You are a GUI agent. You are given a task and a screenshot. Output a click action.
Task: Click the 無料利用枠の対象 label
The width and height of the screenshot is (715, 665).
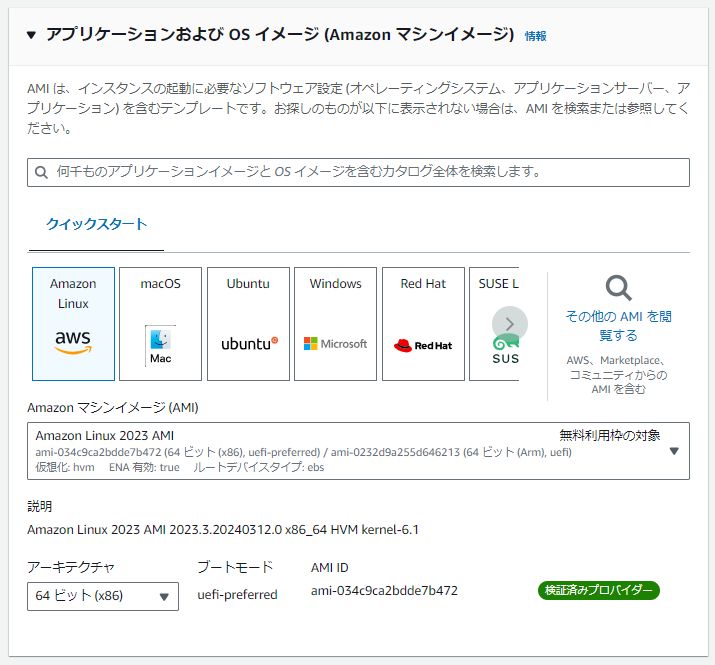coord(610,436)
